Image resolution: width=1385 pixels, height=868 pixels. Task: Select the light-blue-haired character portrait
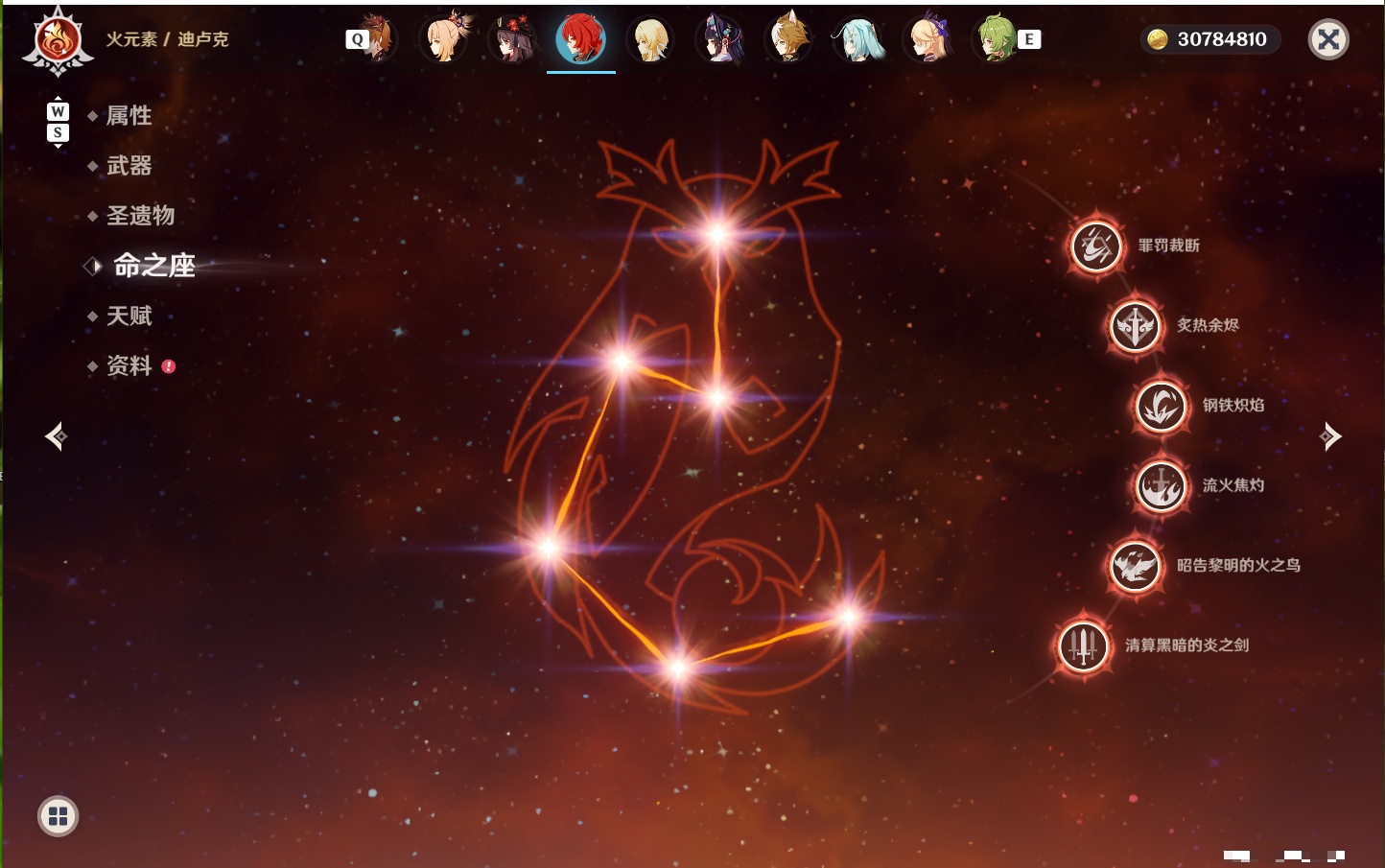click(x=857, y=39)
